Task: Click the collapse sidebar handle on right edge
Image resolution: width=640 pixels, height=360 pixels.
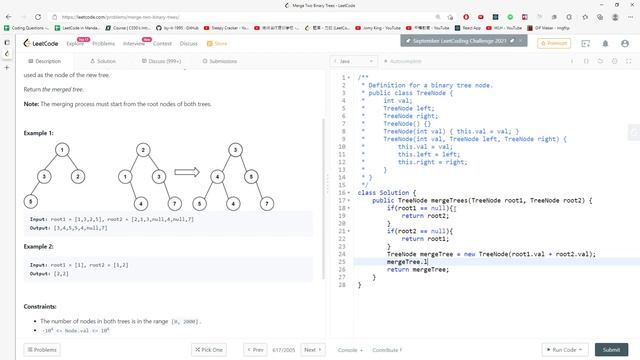Action: coord(633,133)
